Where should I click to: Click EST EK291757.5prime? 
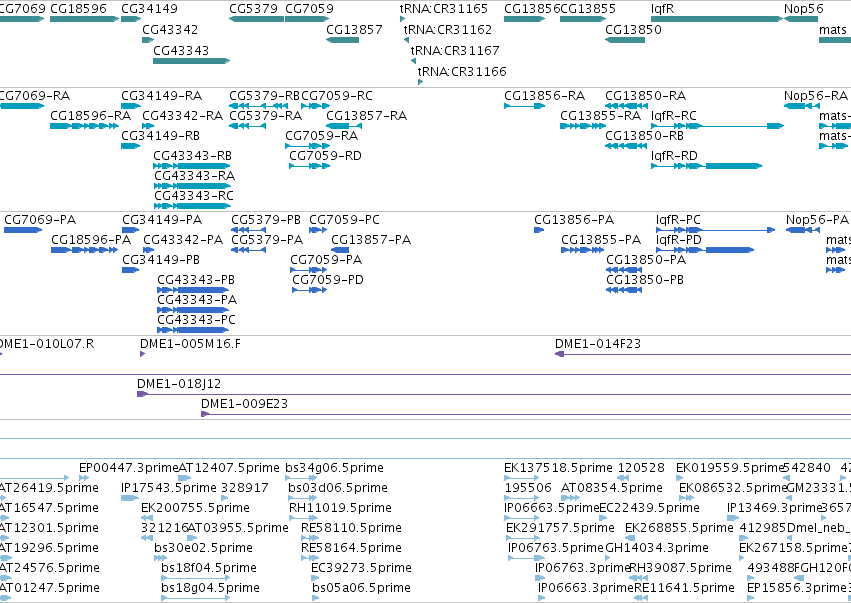click(x=561, y=528)
